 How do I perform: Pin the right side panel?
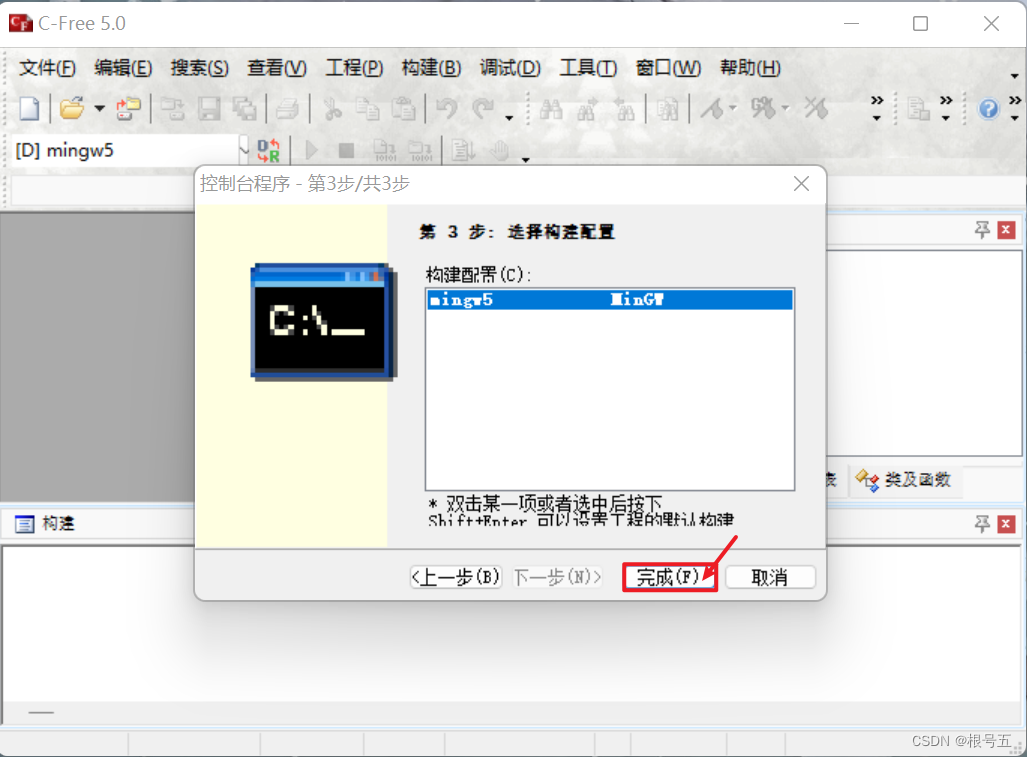tap(982, 230)
